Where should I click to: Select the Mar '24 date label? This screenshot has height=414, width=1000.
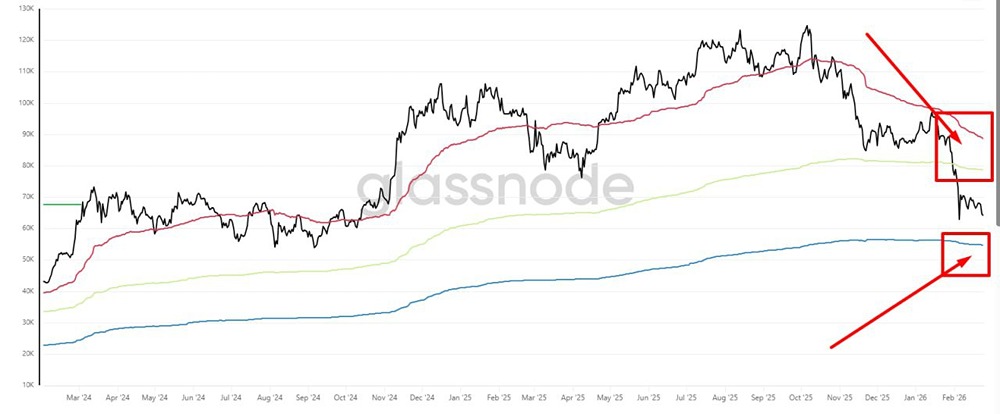pyautogui.click(x=79, y=397)
